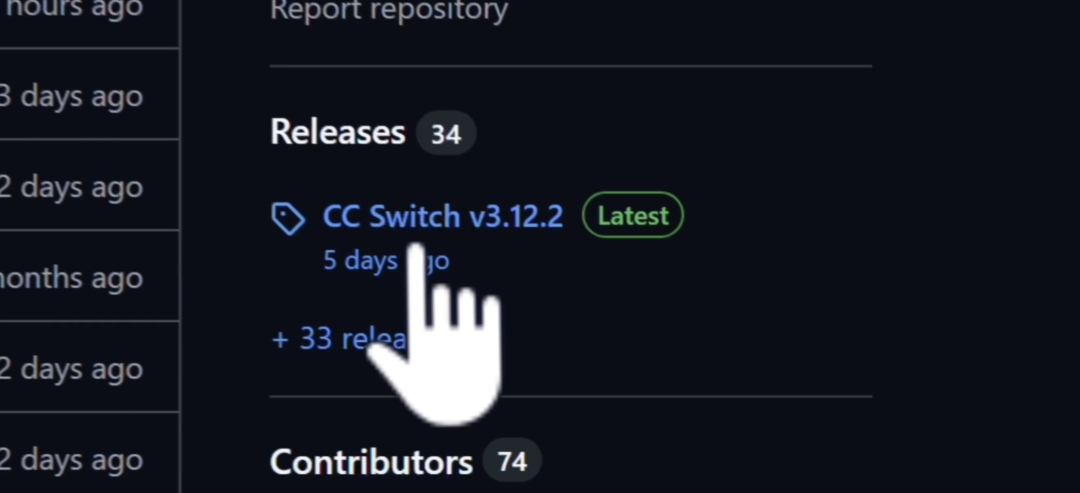Click the divider line above Releases heading
The height and width of the screenshot is (493, 1080).
[571, 66]
